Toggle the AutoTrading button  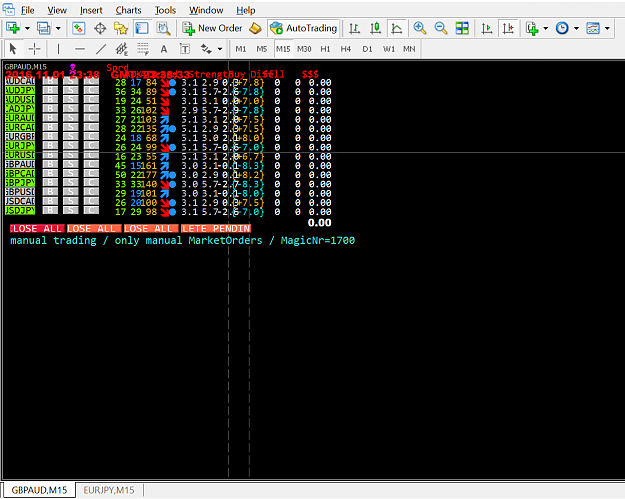coord(303,28)
